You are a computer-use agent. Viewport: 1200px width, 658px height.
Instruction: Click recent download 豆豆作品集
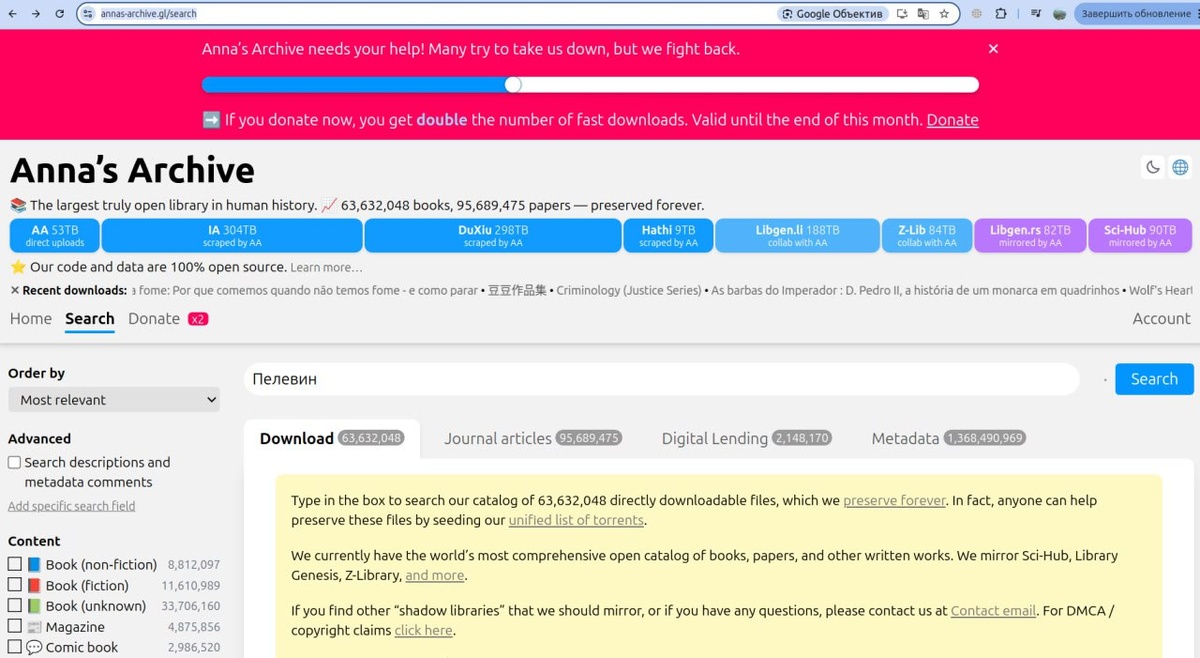pyautogui.click(x=517, y=290)
